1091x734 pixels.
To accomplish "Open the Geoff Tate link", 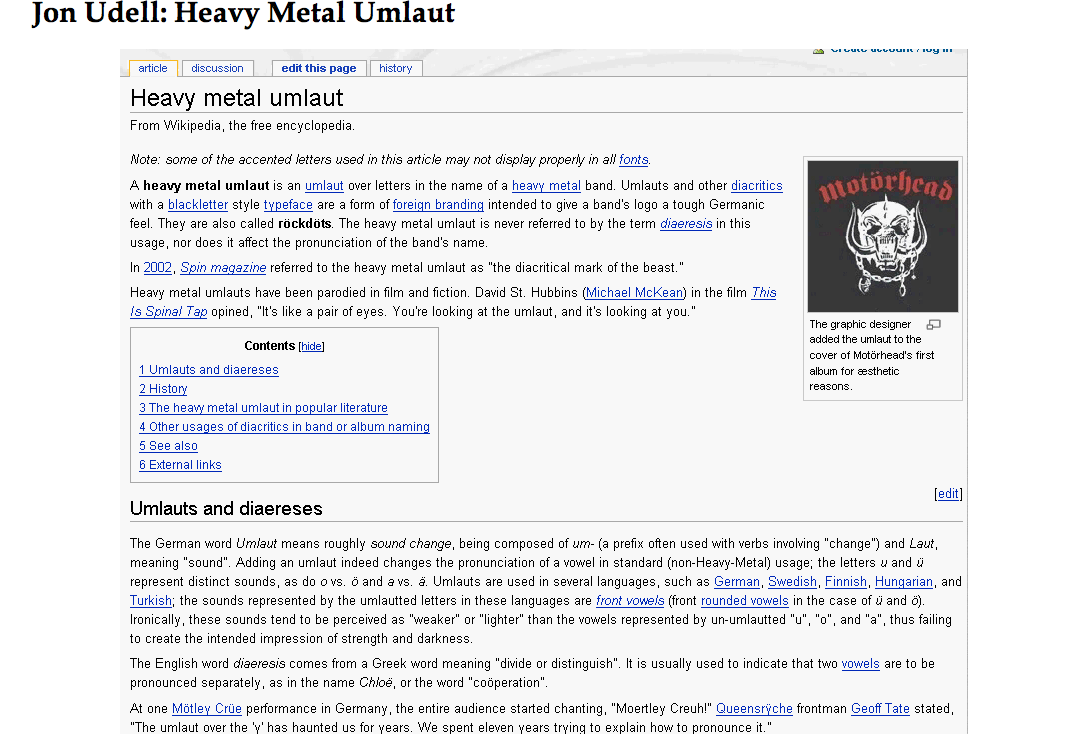I will coord(880,709).
